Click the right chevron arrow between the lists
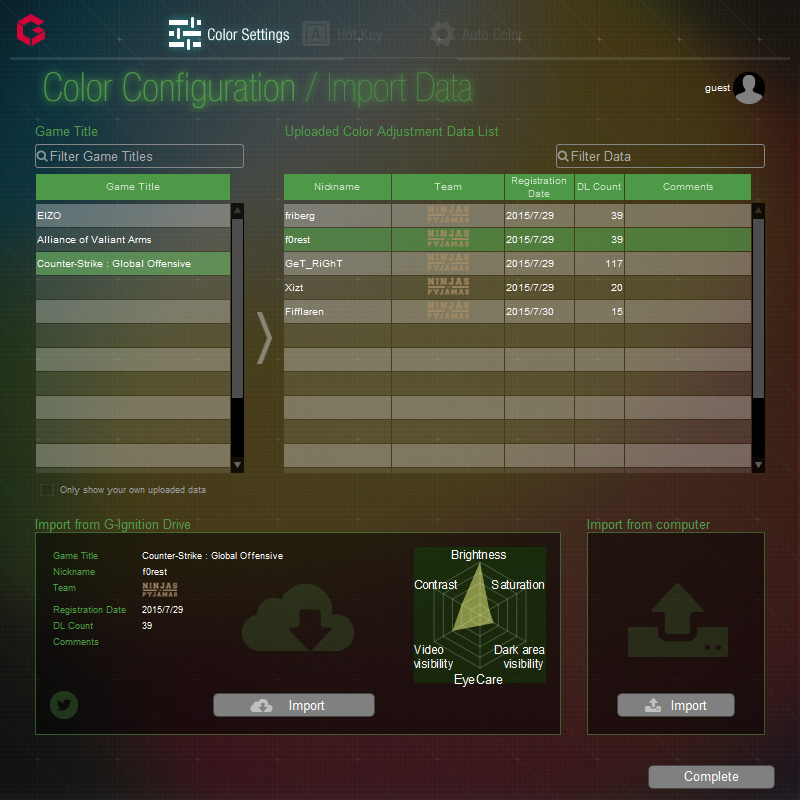This screenshot has width=800, height=800. pos(264,337)
